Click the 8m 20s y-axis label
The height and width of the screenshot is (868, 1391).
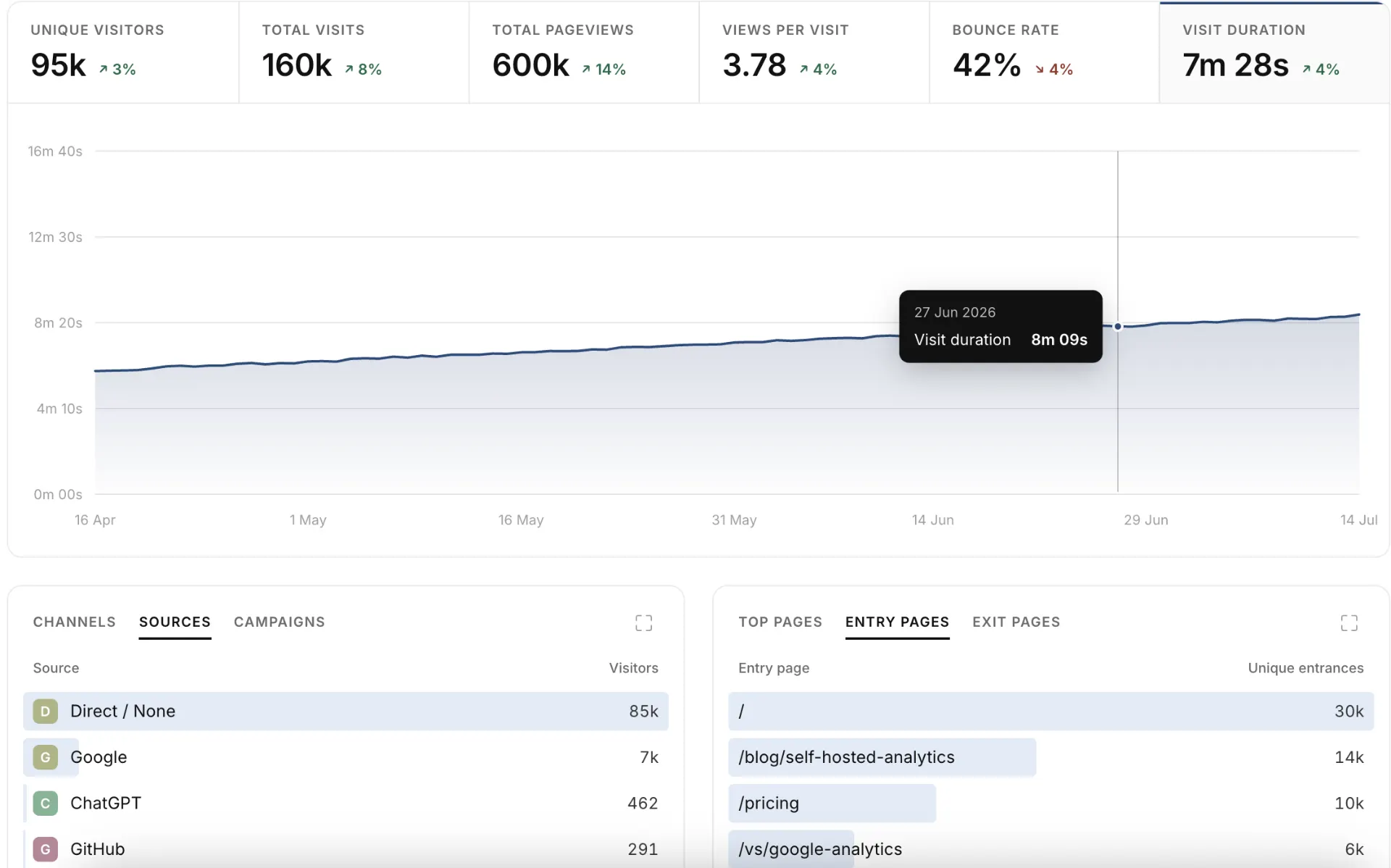click(x=58, y=322)
